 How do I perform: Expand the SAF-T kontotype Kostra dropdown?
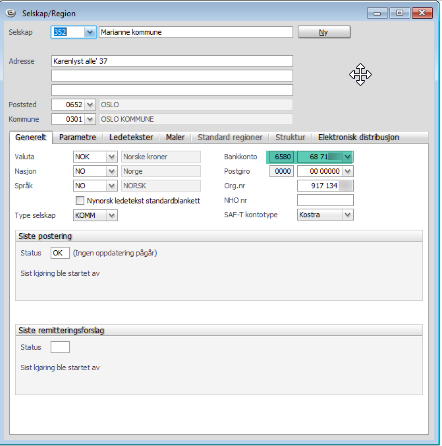(348, 215)
